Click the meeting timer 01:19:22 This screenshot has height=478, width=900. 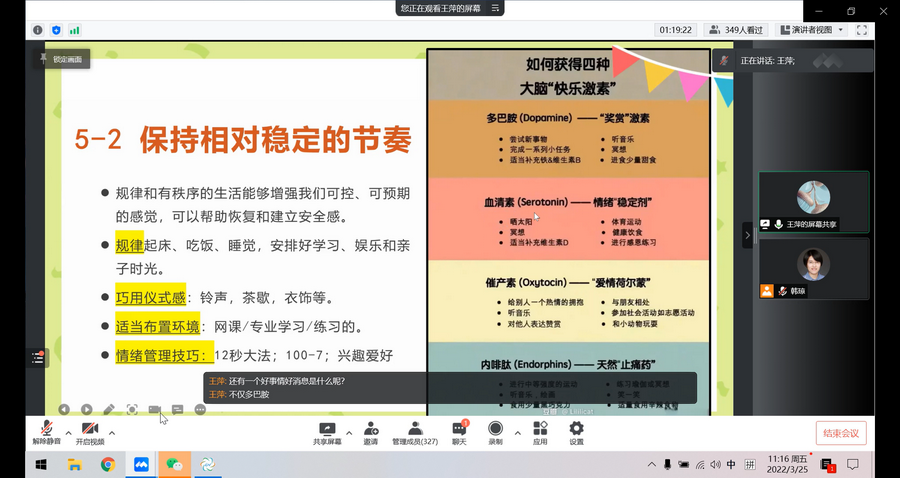coord(675,30)
